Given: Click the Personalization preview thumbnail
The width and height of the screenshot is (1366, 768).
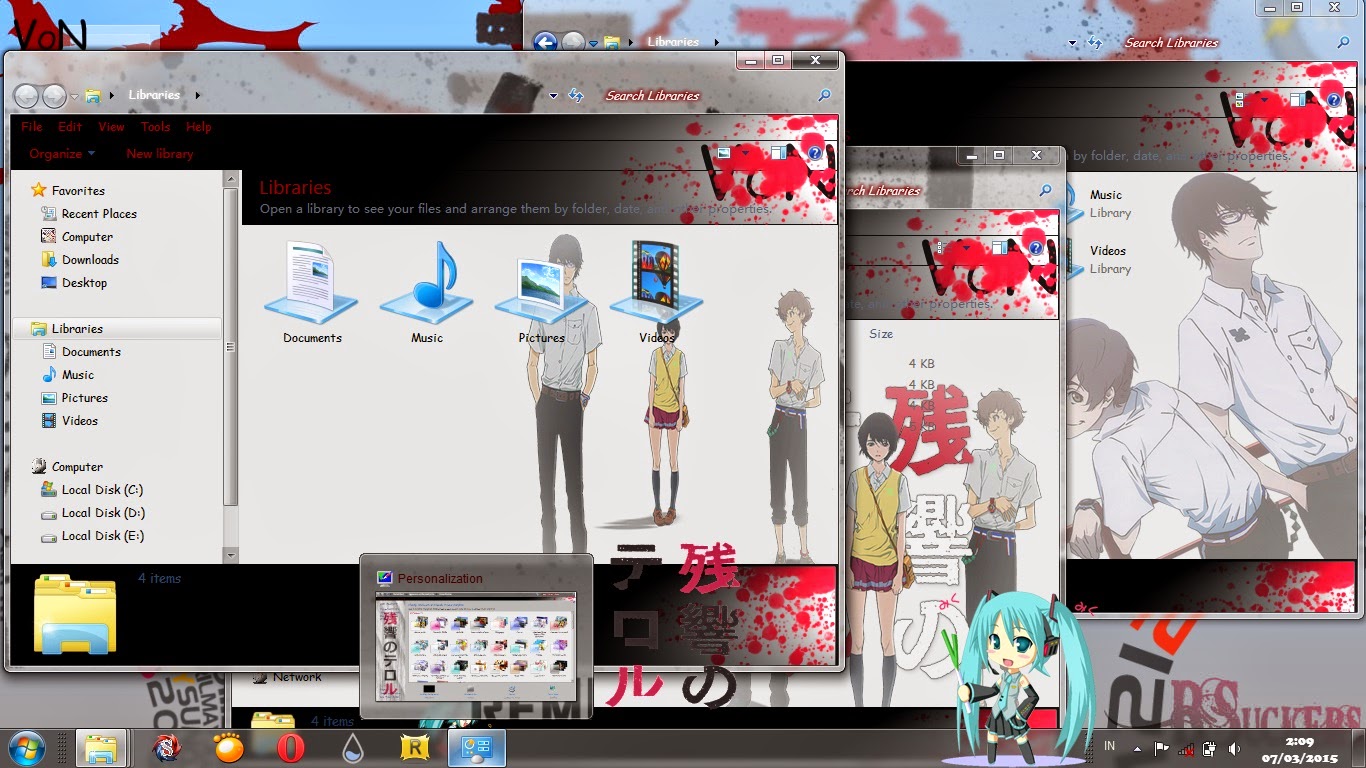Looking at the screenshot, I should click(x=476, y=647).
